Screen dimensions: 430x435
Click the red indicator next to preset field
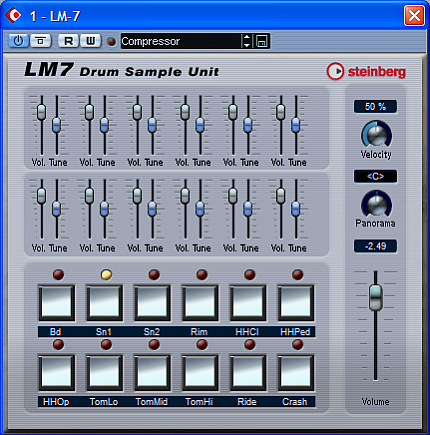[x=111, y=42]
